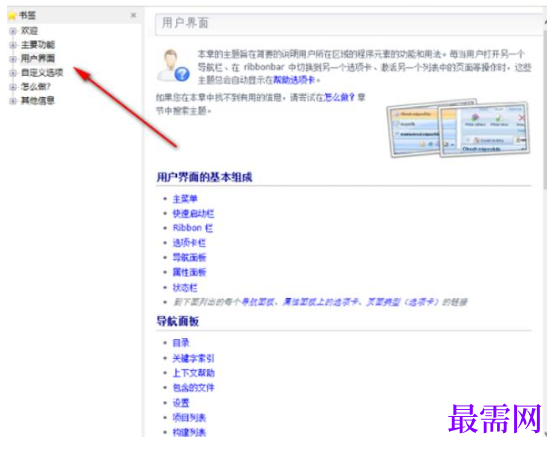Expand the 用户界面 tree node
The image size is (560, 450).
13,59
